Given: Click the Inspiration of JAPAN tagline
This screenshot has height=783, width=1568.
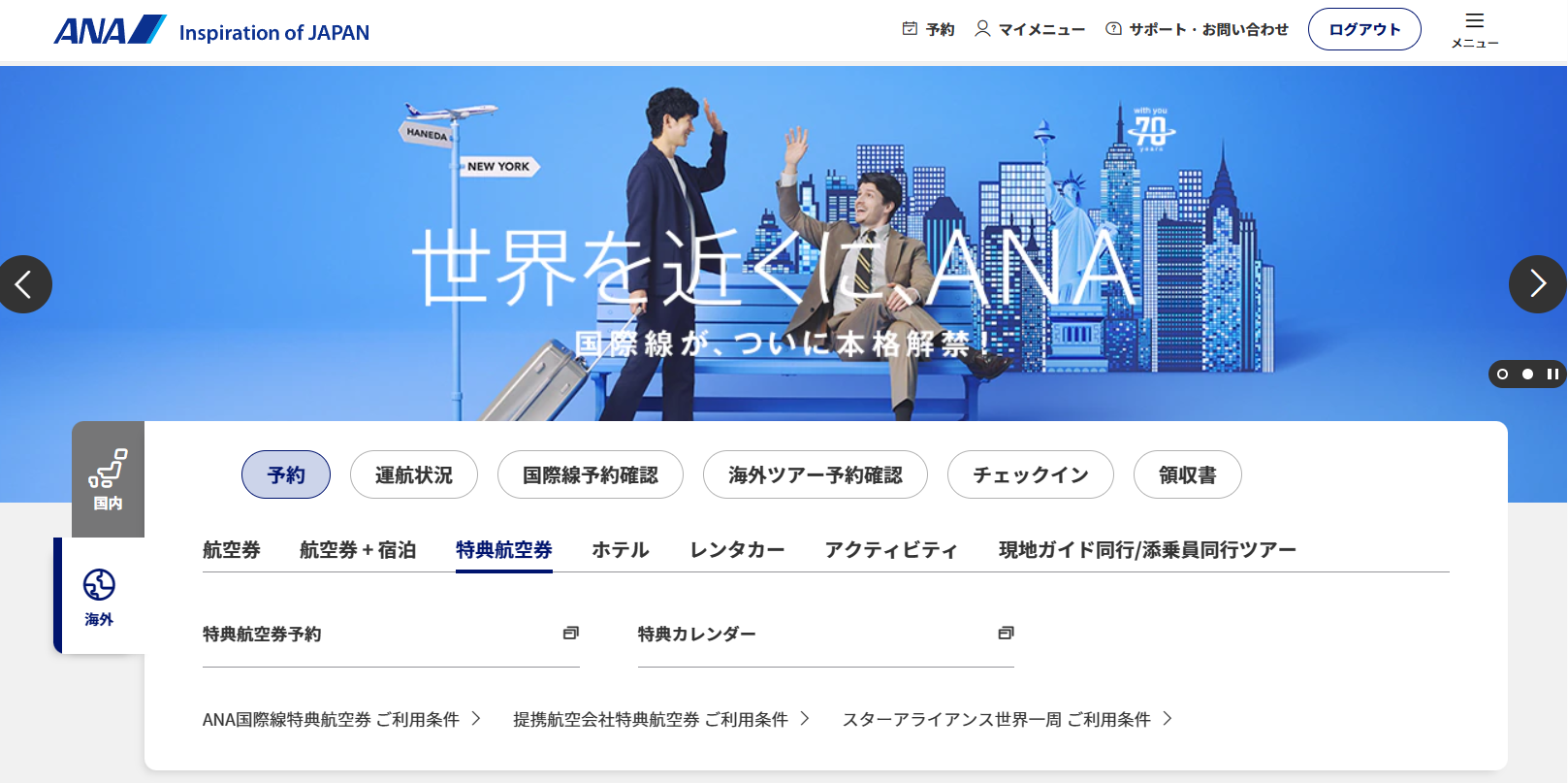Looking at the screenshot, I should [x=274, y=32].
